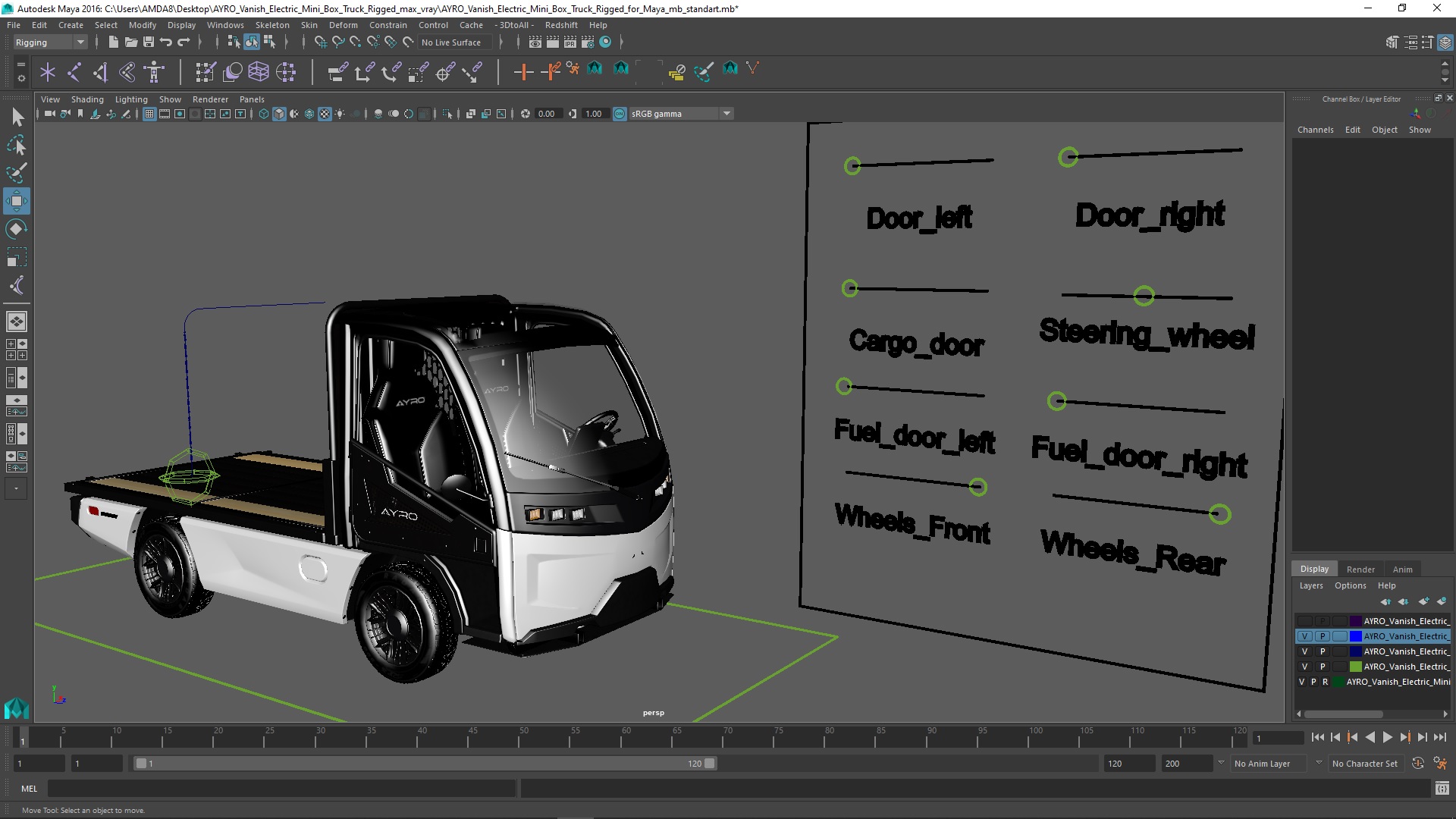Viewport: 1456px width, 819px height.
Task: Choose the Create Joint tool on shelf
Action: tap(74, 72)
